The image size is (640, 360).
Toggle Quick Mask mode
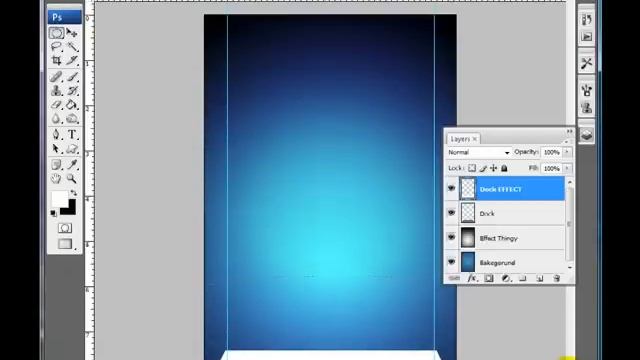[x=64, y=228]
